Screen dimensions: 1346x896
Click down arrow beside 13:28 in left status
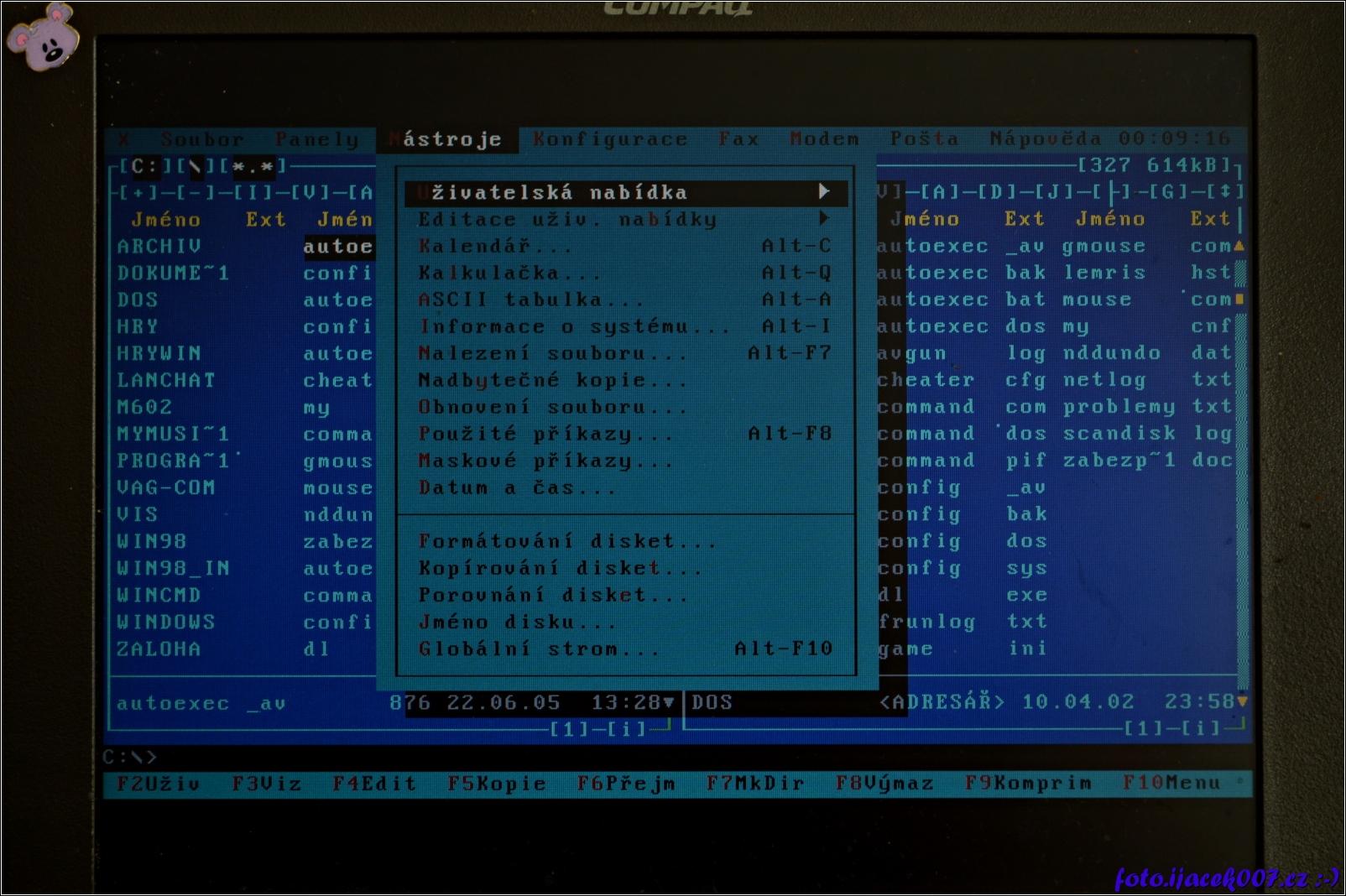tap(669, 702)
